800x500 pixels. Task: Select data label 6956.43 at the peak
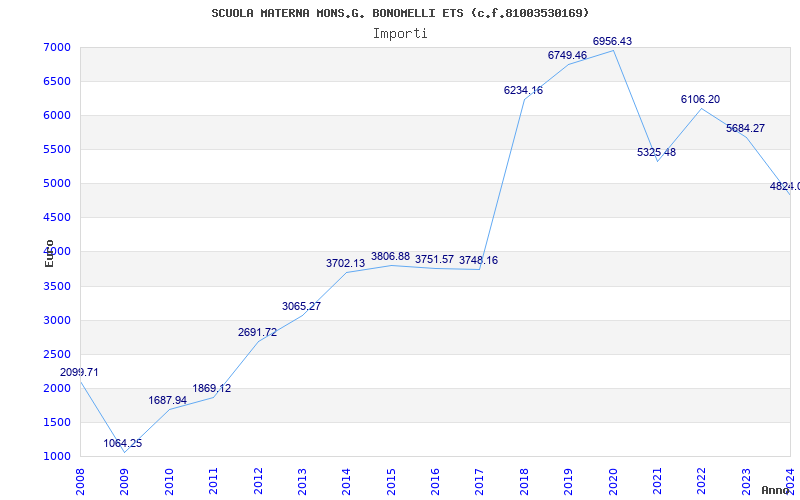coord(612,41)
